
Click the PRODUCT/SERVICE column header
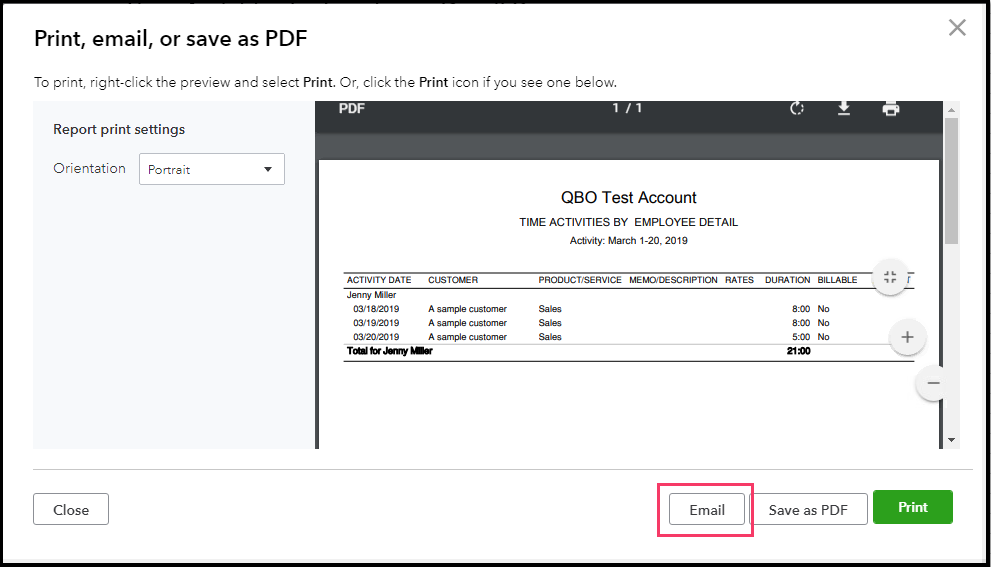tap(580, 280)
